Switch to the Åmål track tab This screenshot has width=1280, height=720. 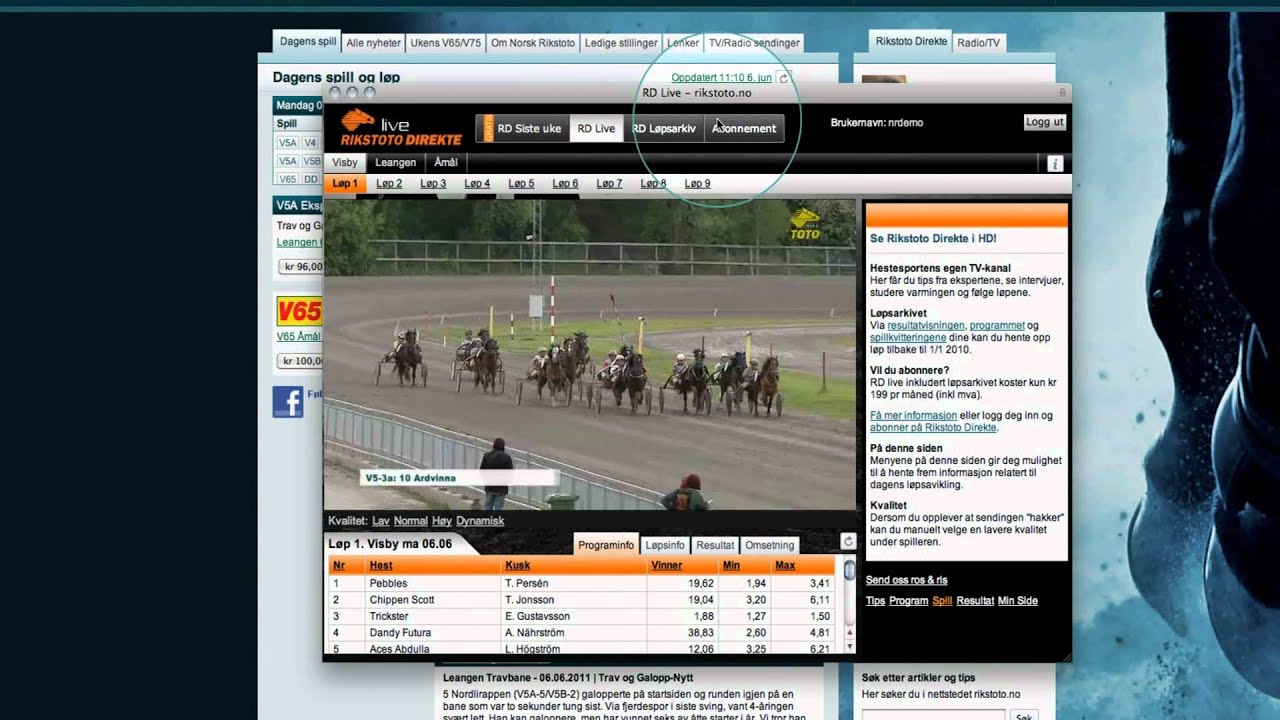(x=446, y=163)
